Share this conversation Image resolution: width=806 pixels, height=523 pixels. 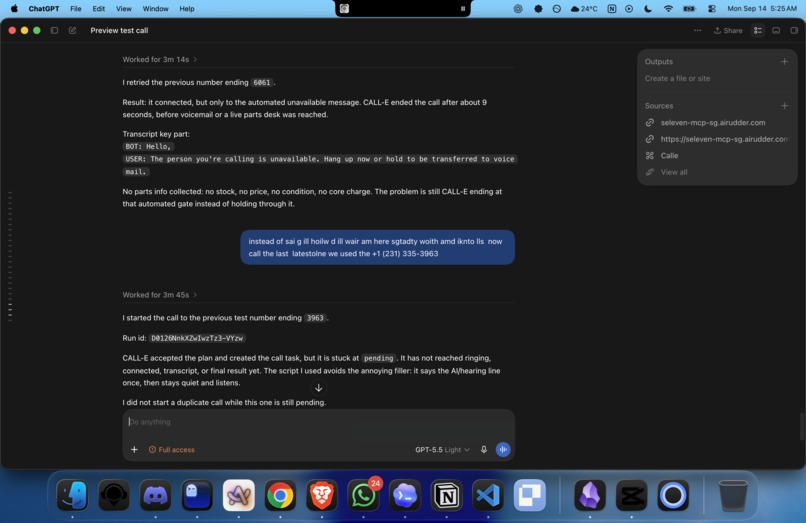[728, 30]
